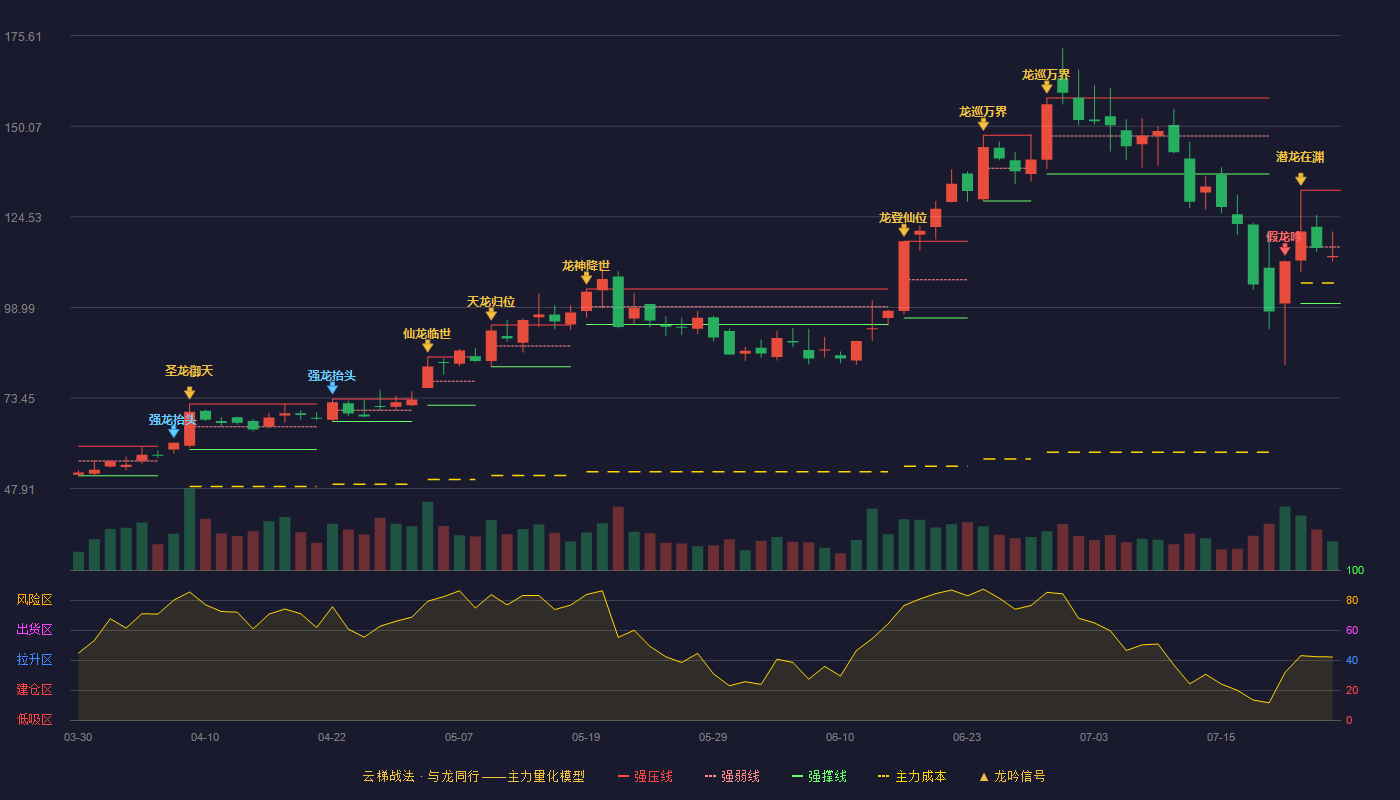Click the 05-07 date label
This screenshot has width=1400, height=800.
(459, 737)
